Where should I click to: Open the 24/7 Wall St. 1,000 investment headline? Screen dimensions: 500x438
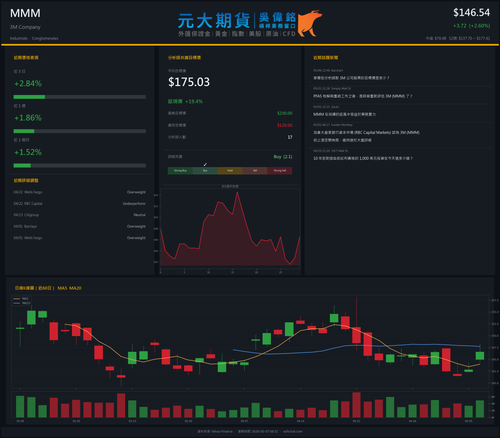(363, 158)
